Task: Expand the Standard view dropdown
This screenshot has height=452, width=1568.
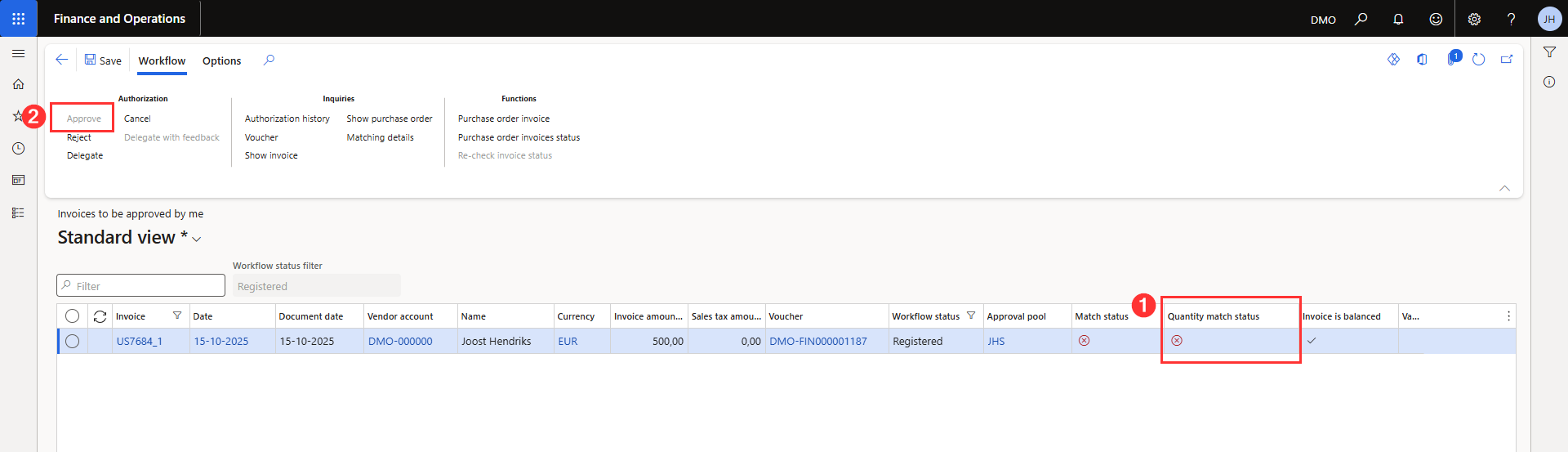Action: point(196,239)
